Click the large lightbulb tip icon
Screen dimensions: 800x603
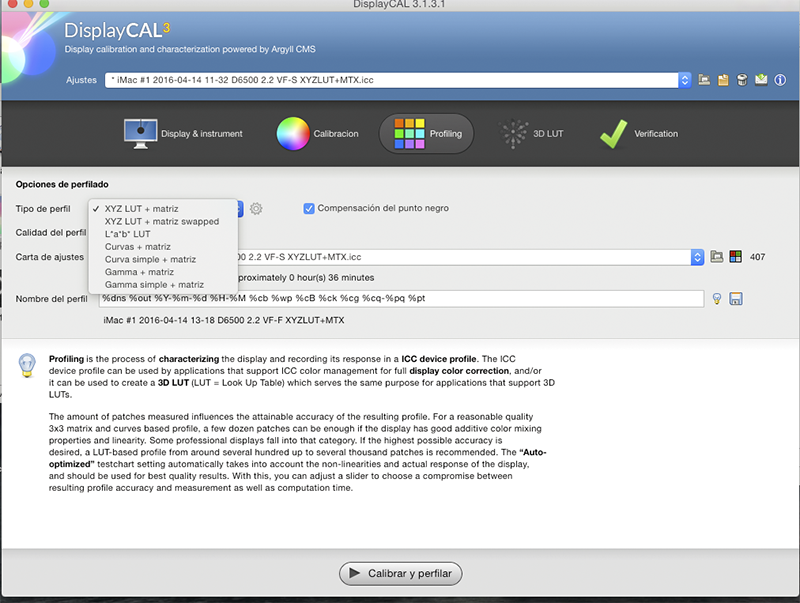tap(27, 365)
